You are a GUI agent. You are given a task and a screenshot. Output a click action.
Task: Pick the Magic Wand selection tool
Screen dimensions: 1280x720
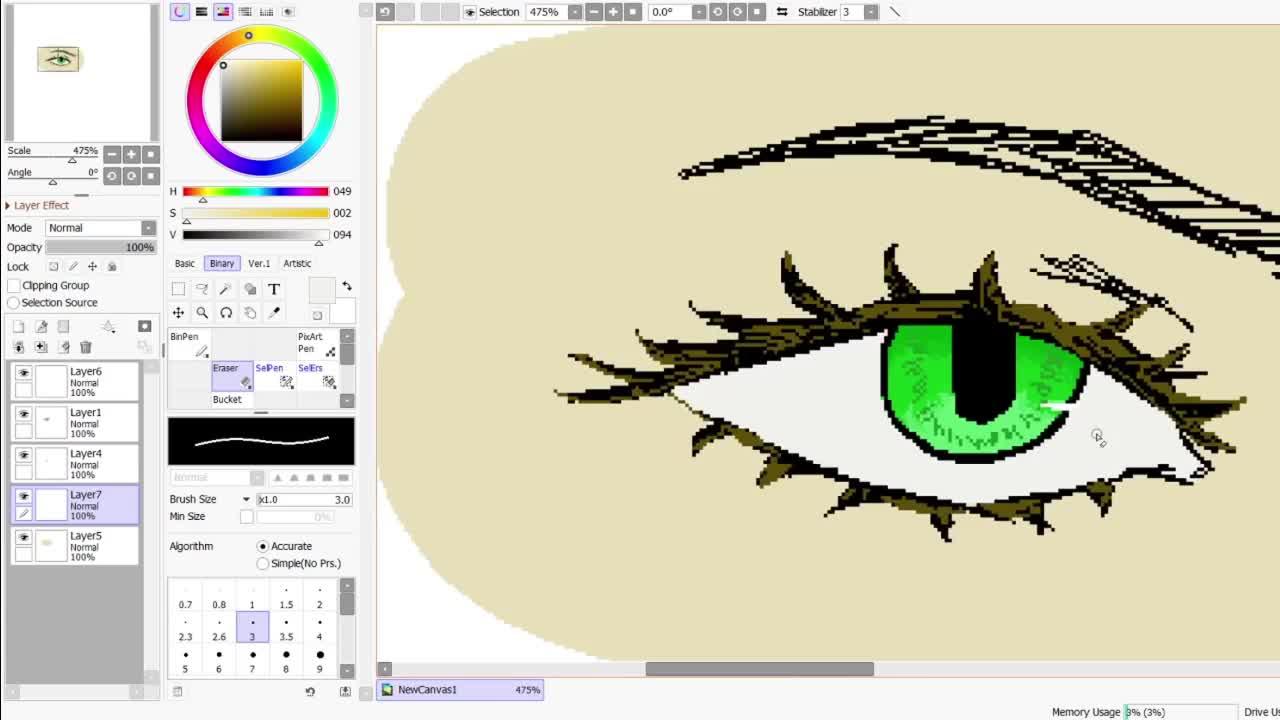point(226,290)
